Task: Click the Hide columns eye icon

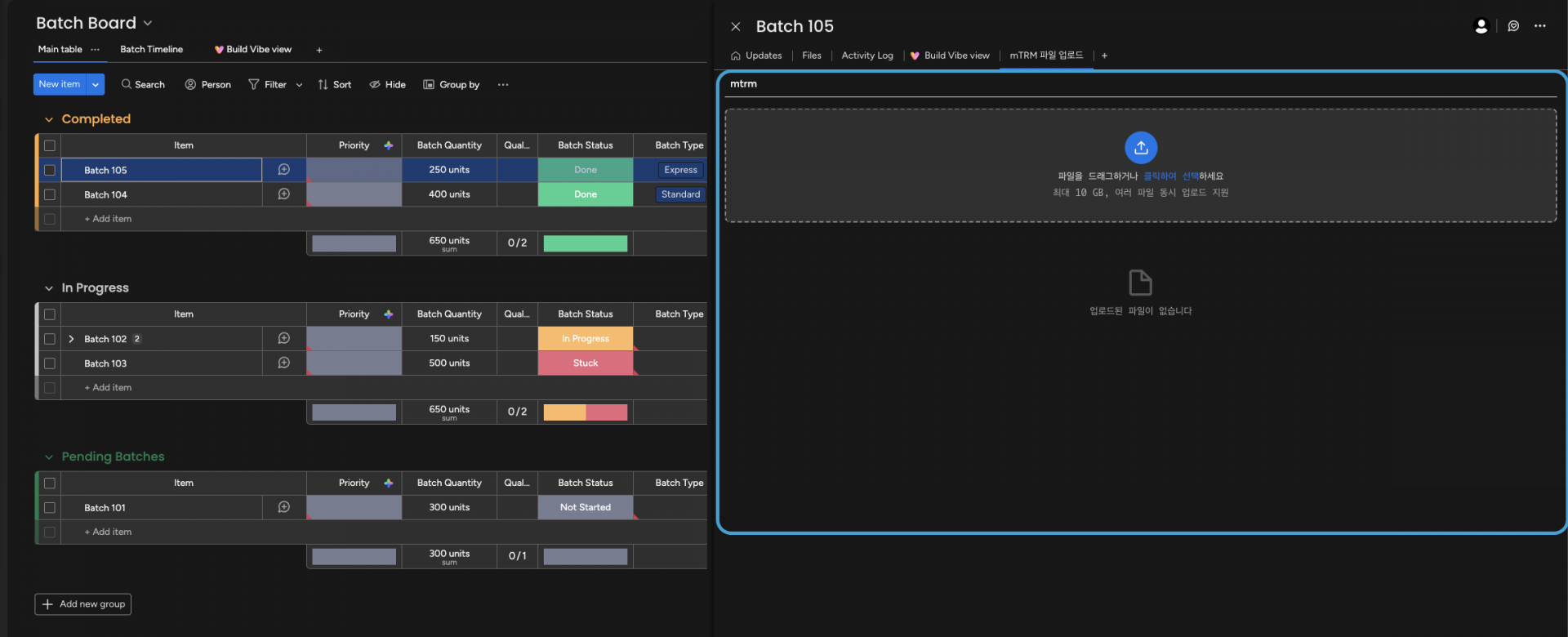Action: (x=375, y=84)
